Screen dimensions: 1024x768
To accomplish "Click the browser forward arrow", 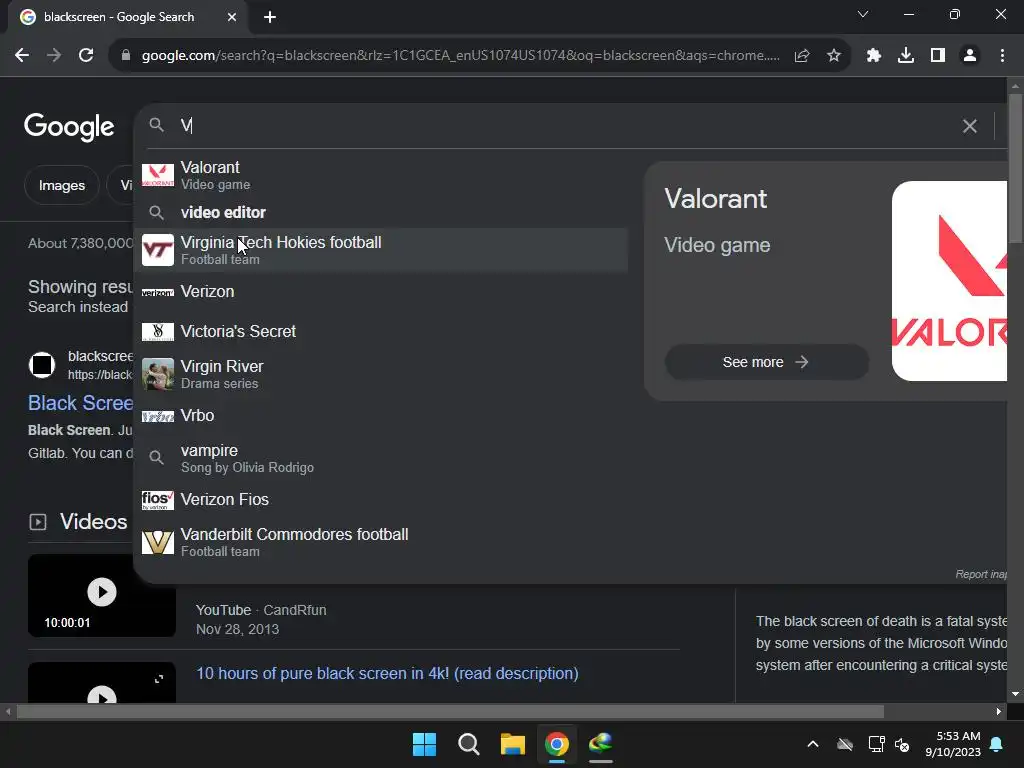I will coord(54,56).
